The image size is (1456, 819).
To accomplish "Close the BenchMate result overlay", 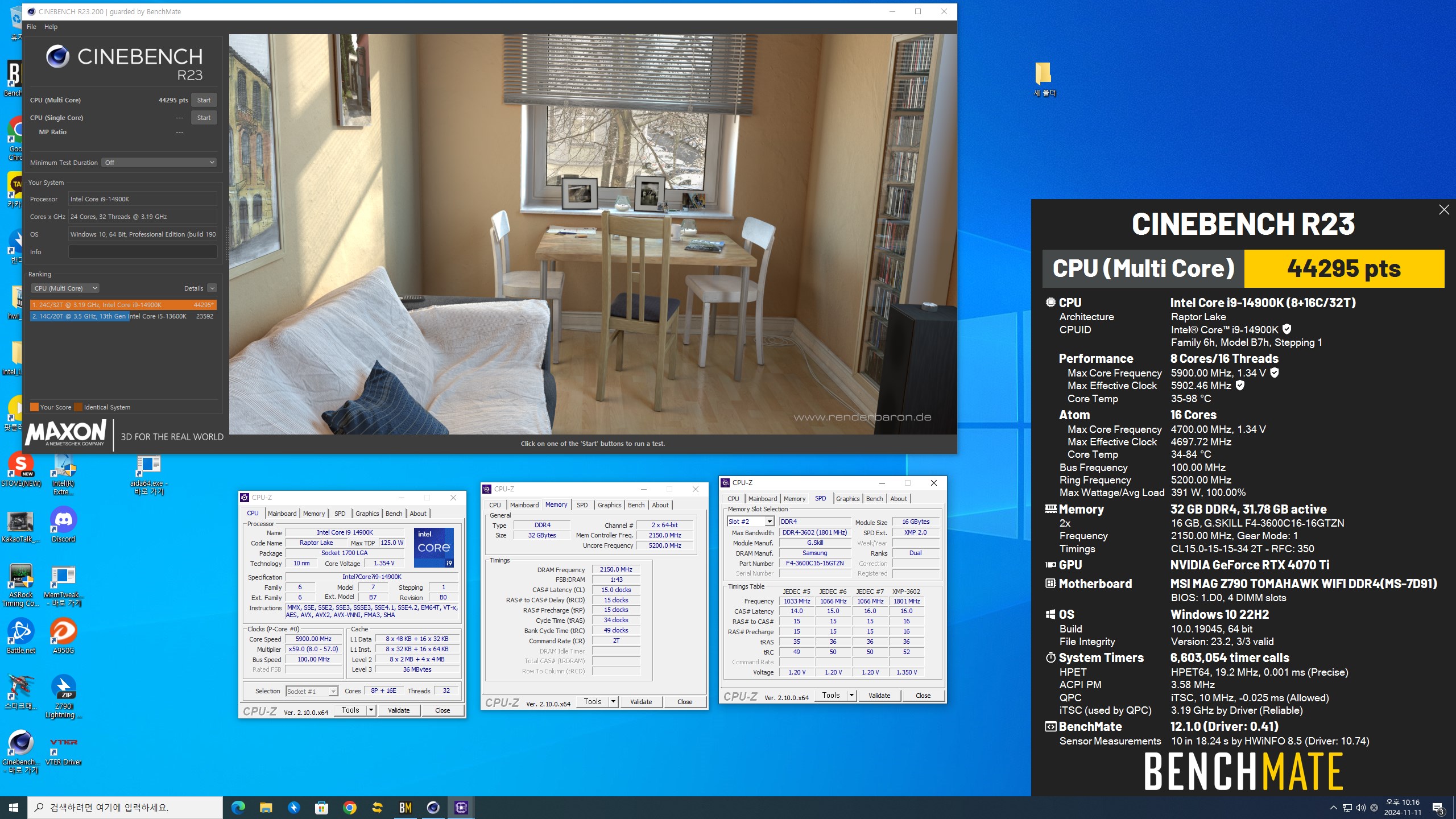I will point(1443,210).
